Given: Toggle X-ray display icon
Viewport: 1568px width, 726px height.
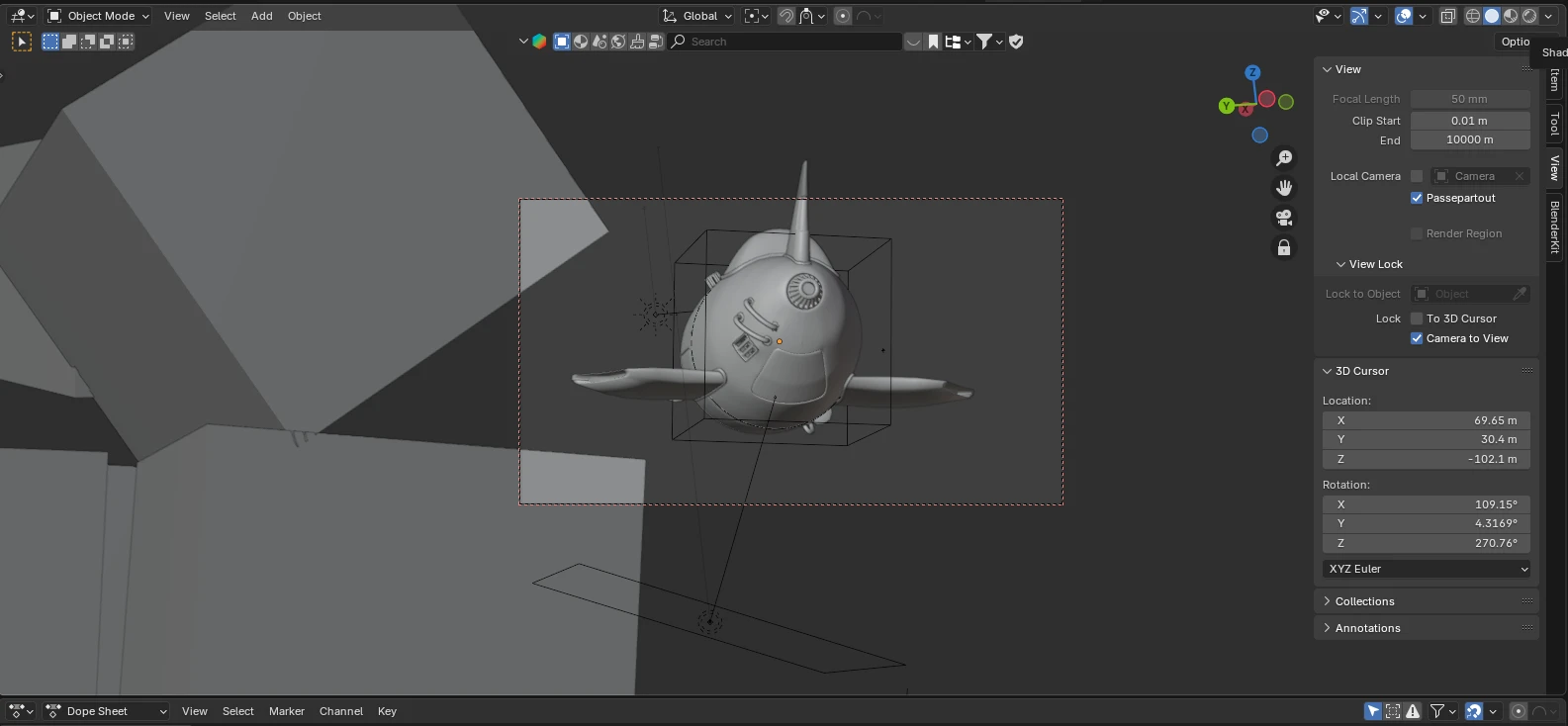Looking at the screenshot, I should coord(1447,16).
